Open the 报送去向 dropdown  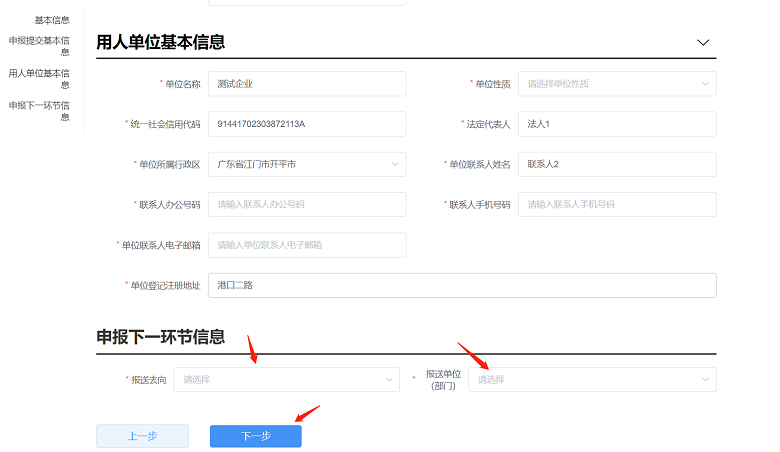point(287,379)
